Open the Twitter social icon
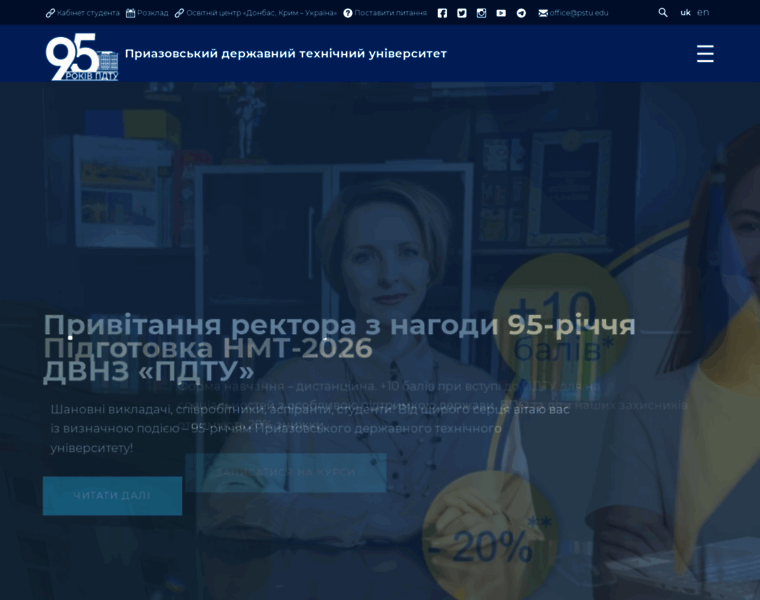 pyautogui.click(x=462, y=13)
